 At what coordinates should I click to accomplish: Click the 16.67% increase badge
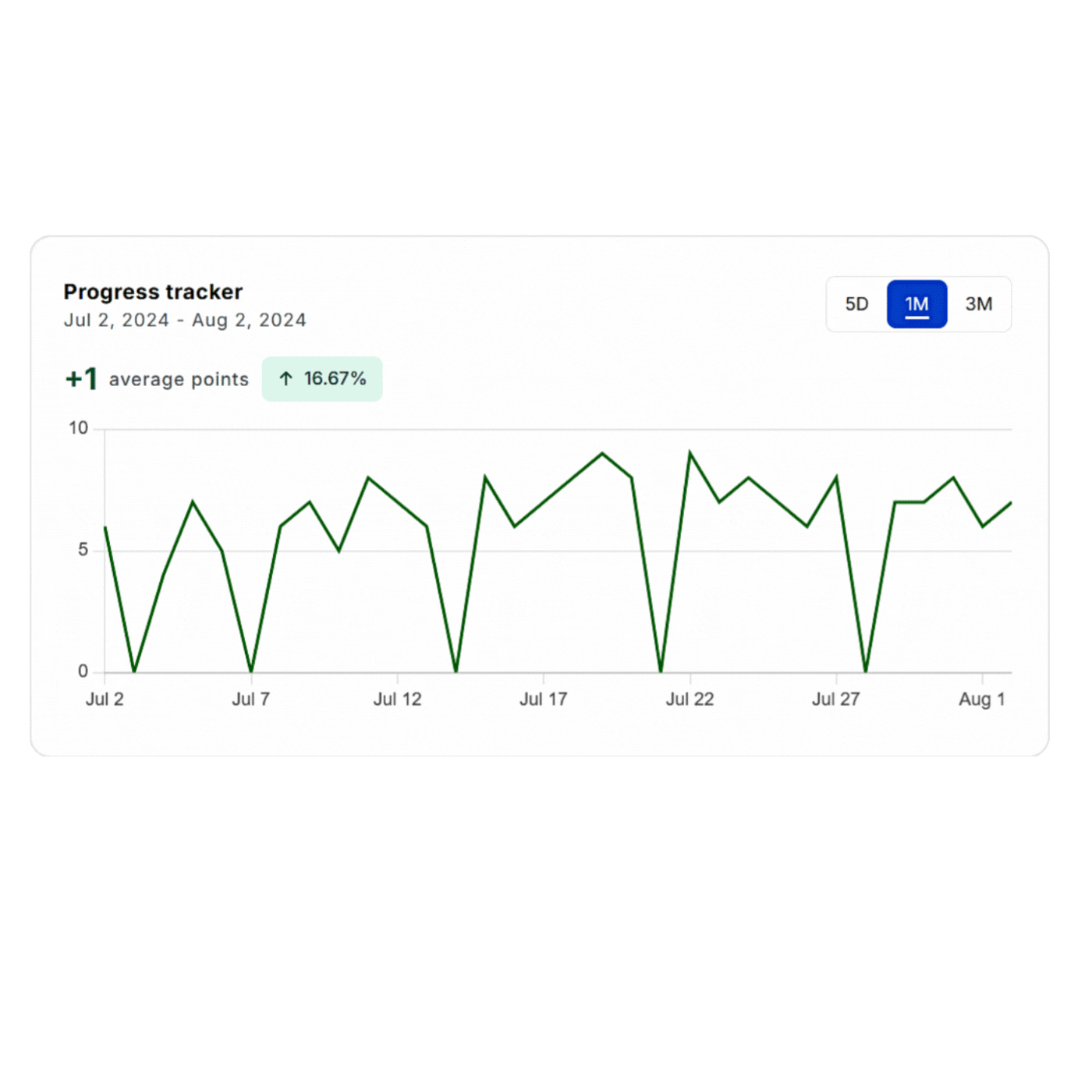pyautogui.click(x=322, y=379)
